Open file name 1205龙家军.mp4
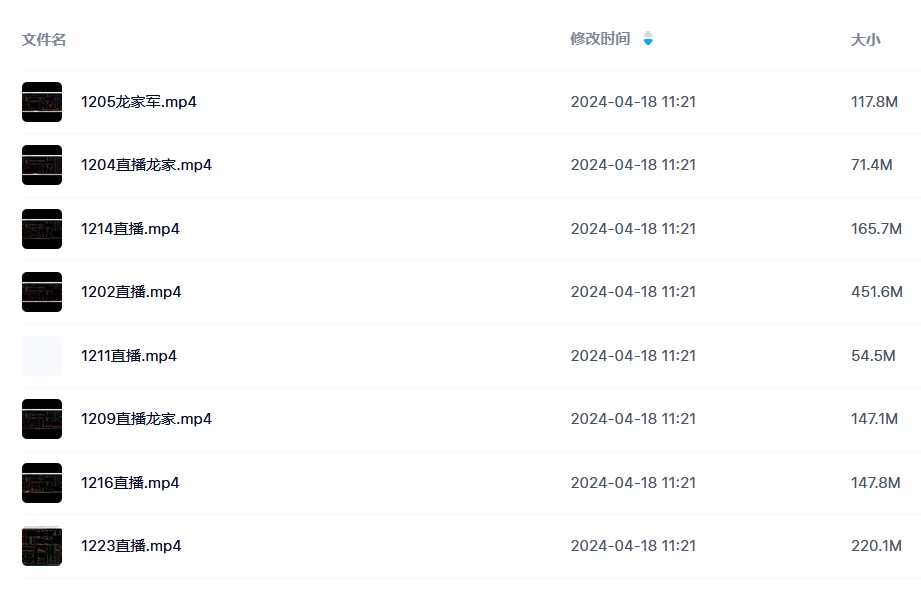This screenshot has width=921, height=599. (139, 102)
